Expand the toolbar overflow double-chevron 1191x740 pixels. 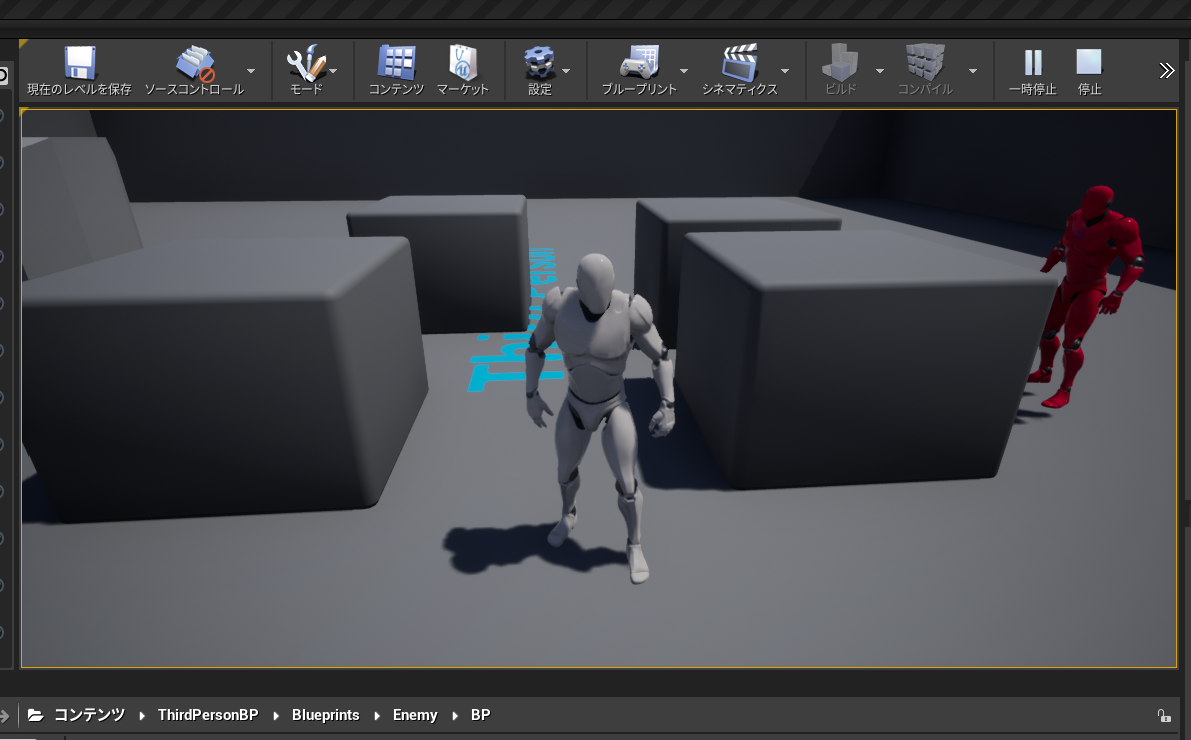(1167, 71)
